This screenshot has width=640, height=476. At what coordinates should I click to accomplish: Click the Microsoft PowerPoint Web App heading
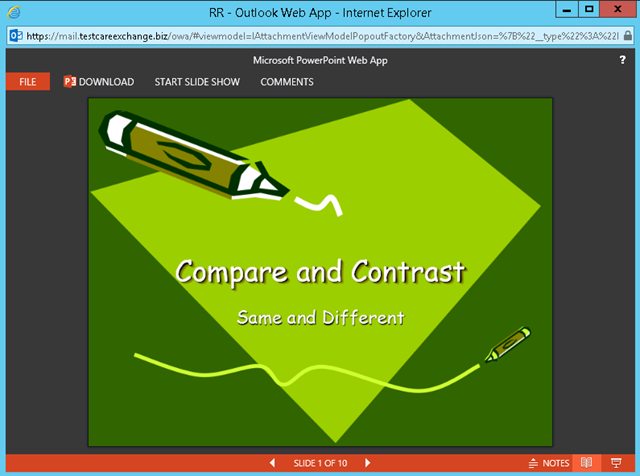[320, 60]
